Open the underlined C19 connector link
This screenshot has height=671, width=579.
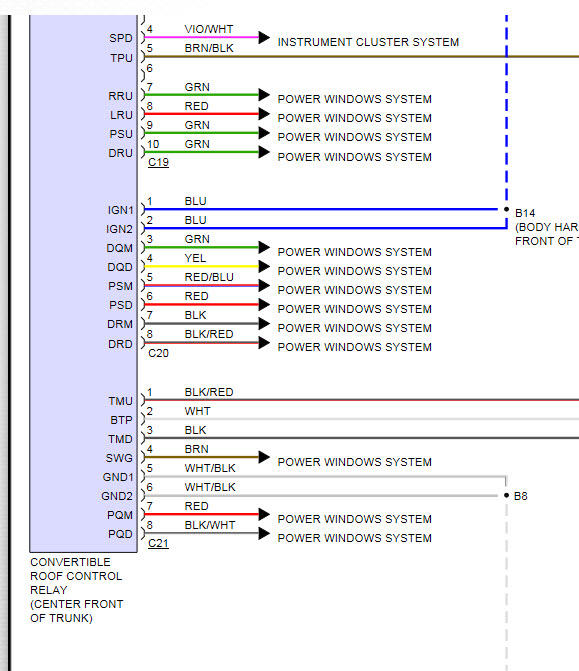[158, 163]
